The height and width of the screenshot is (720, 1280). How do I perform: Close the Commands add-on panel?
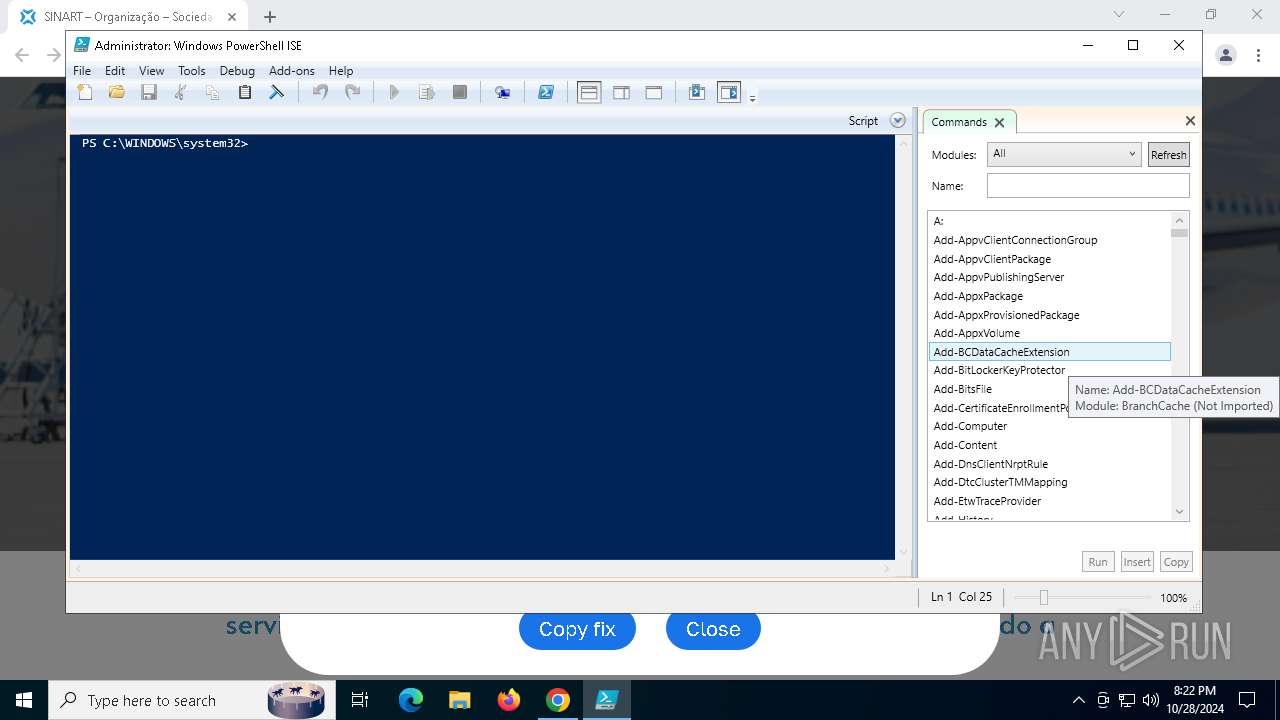(x=1190, y=121)
